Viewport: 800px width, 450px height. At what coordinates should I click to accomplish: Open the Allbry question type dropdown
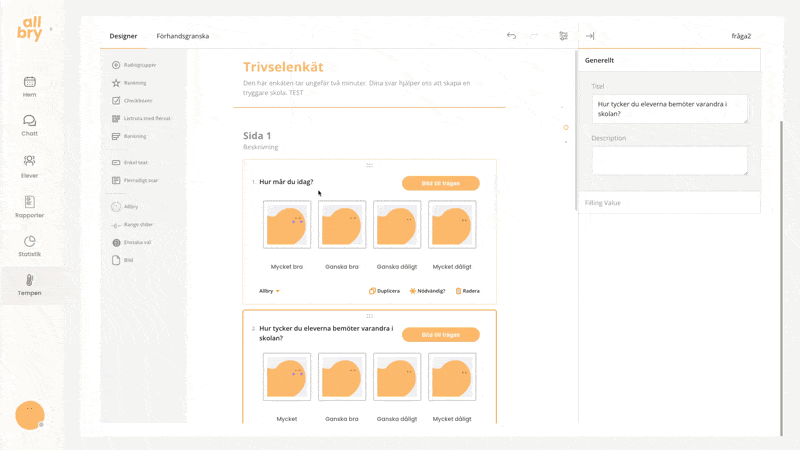pos(269,291)
